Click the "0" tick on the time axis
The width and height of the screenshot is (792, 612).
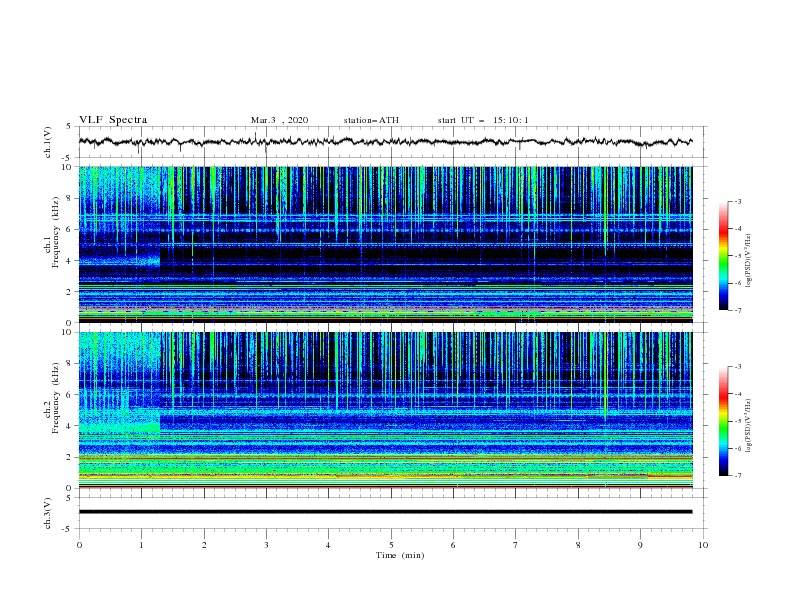(x=79, y=545)
